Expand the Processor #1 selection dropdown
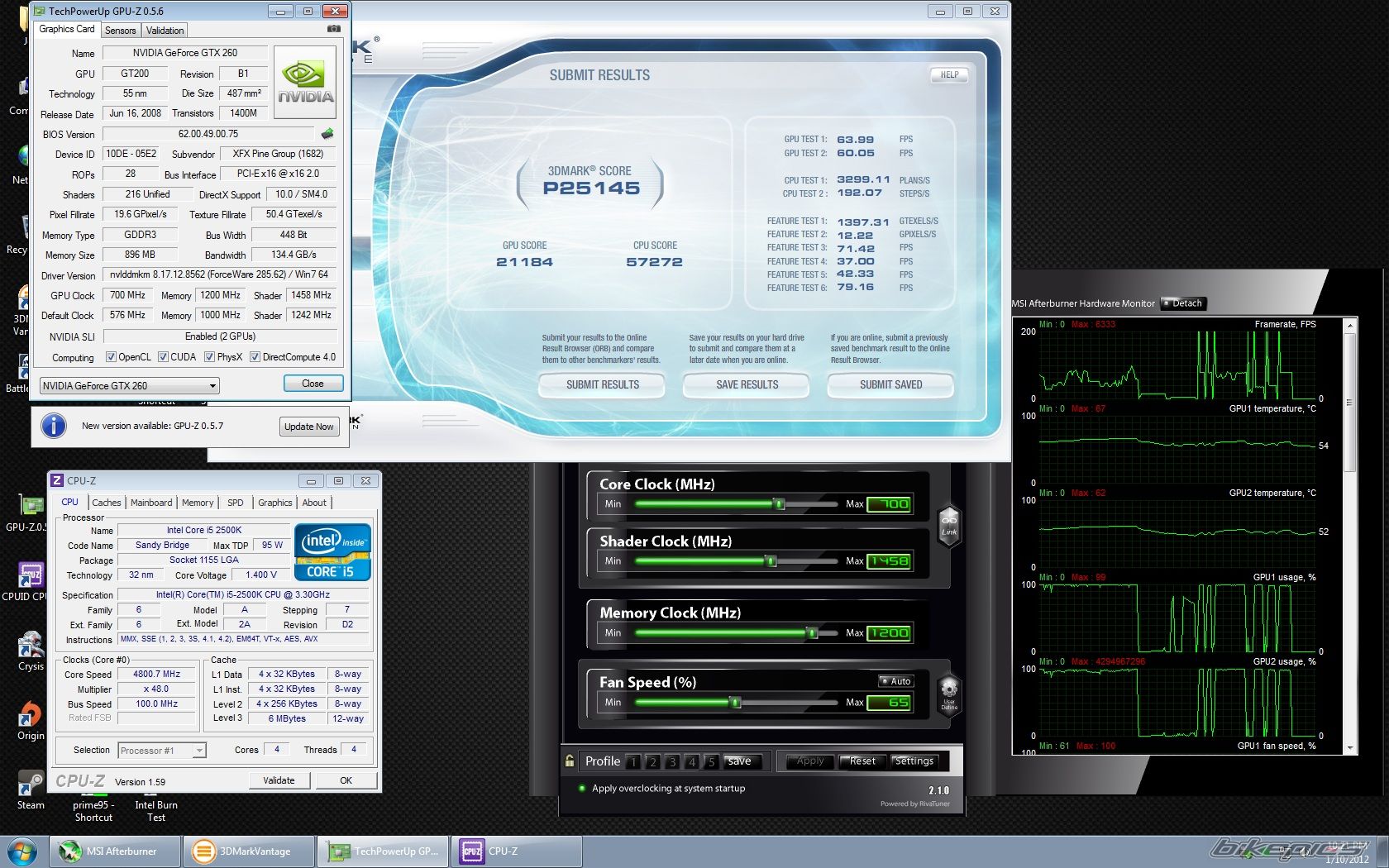 click(199, 751)
